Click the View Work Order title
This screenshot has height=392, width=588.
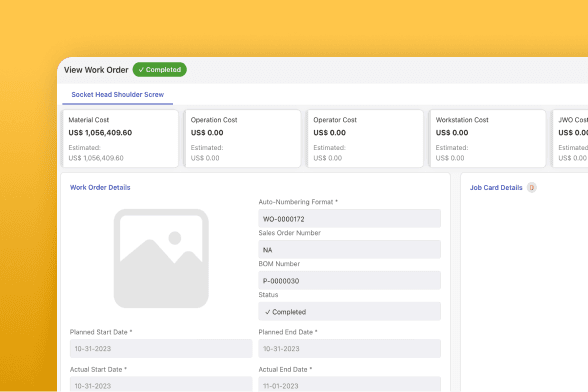coord(96,70)
